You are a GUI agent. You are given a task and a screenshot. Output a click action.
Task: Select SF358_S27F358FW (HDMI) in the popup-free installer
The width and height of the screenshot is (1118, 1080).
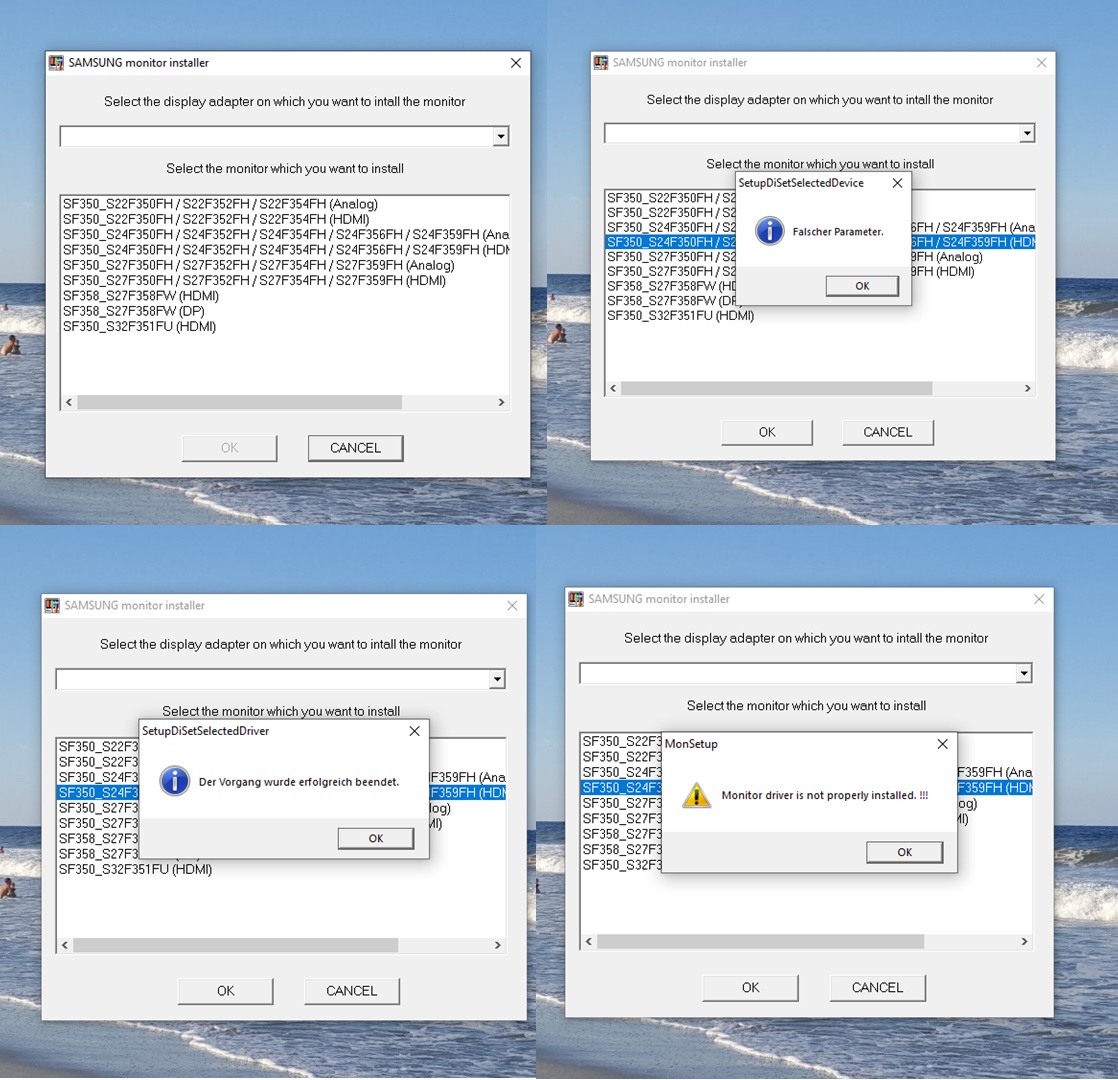(x=141, y=296)
